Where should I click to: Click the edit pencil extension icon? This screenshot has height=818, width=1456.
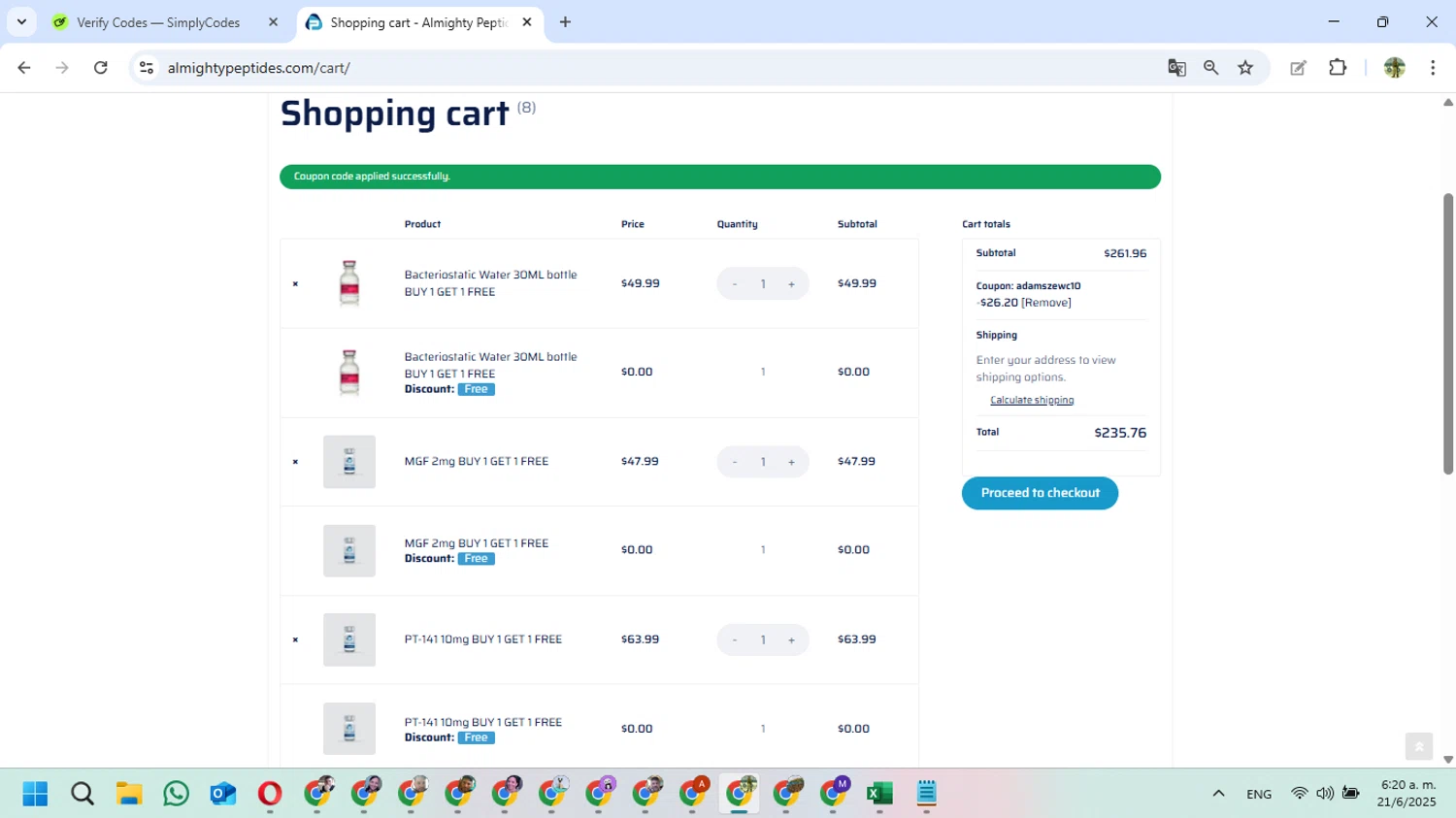(1298, 68)
